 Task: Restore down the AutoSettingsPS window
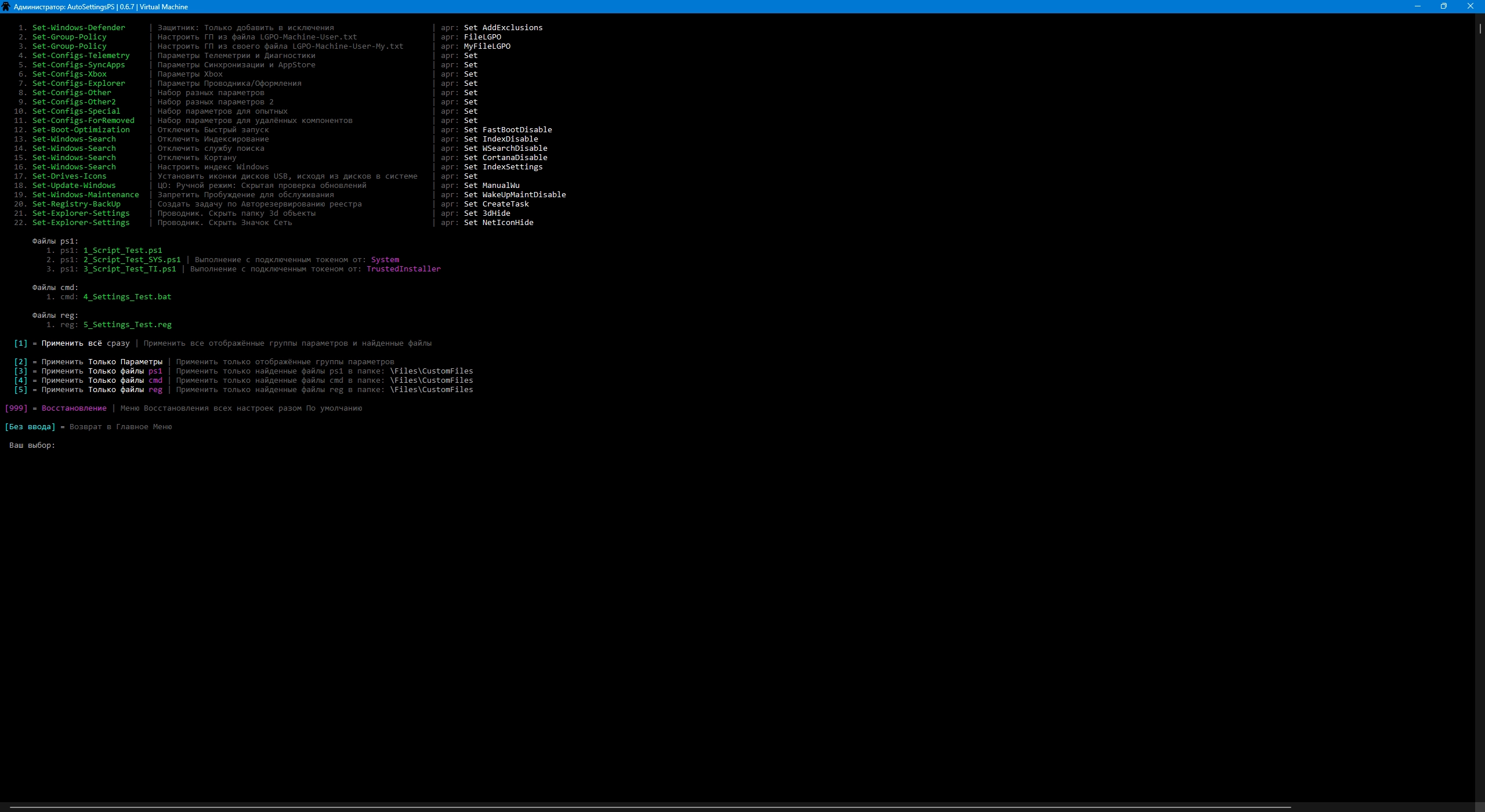[x=1444, y=6]
